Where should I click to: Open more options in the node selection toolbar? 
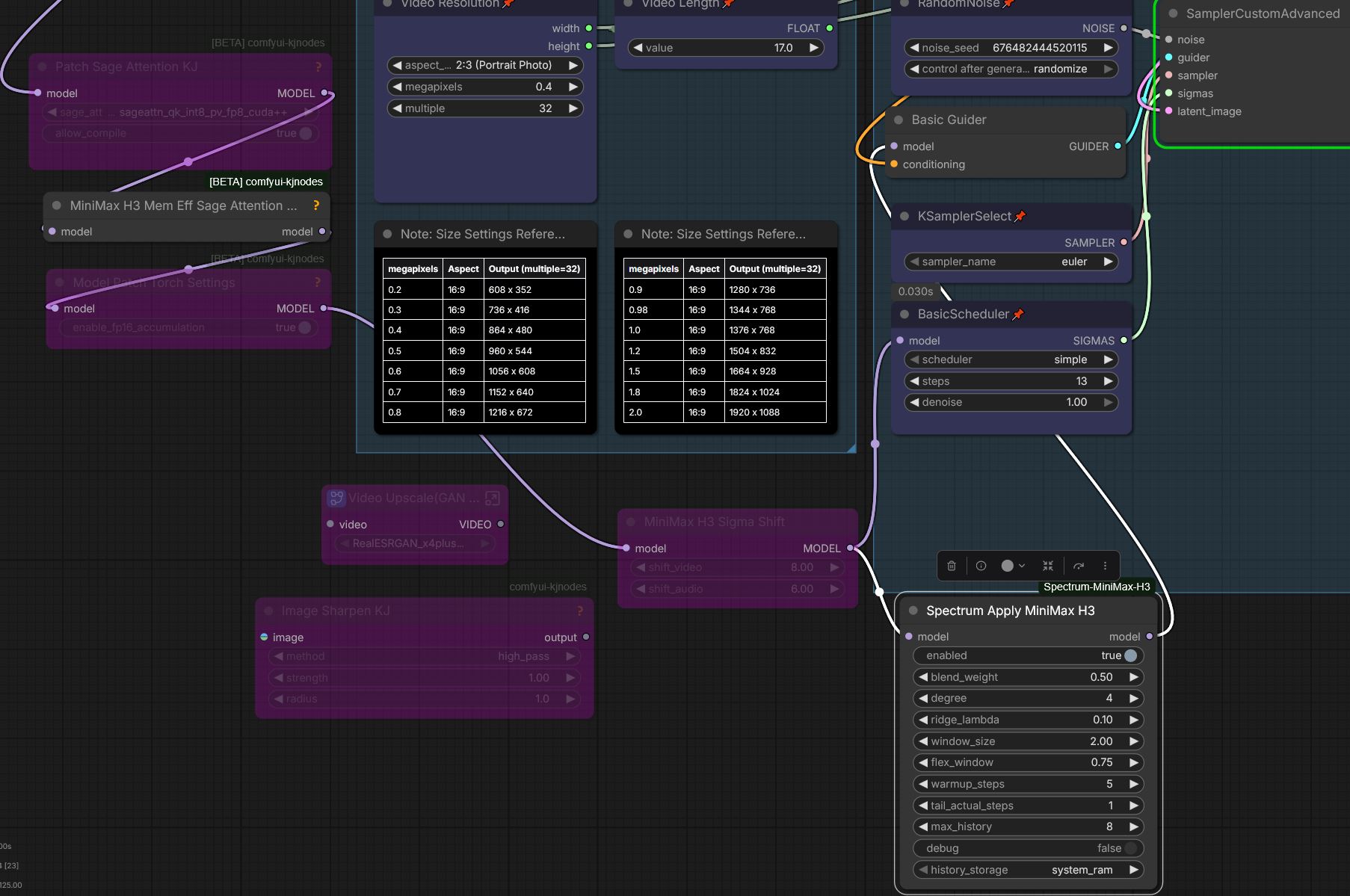[x=1105, y=566]
